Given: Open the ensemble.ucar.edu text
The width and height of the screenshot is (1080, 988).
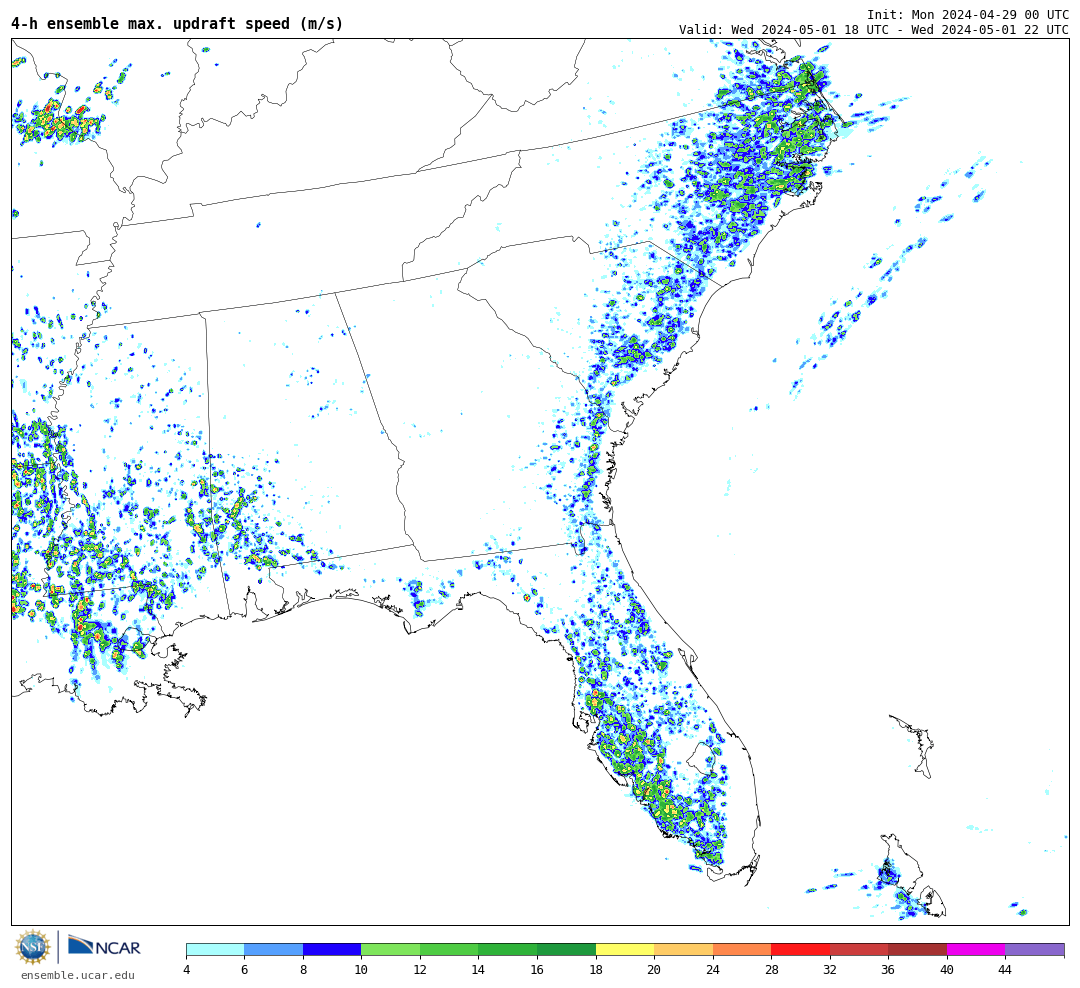Looking at the screenshot, I should pos(77,975).
